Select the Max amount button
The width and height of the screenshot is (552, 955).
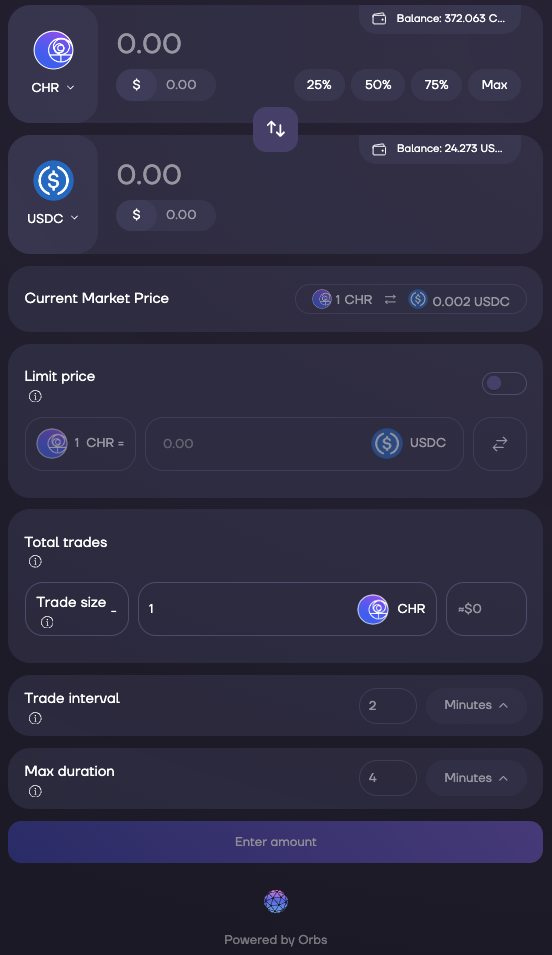[494, 85]
